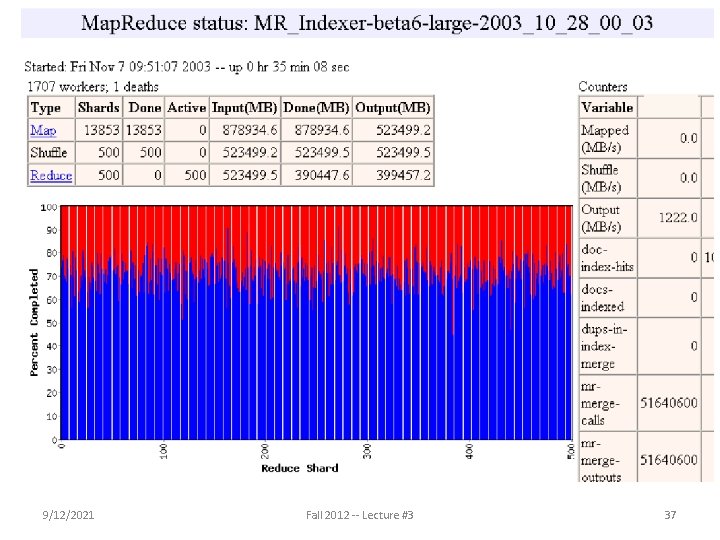Select the docs-indexed counter row
The image size is (720, 540).
click(647, 298)
